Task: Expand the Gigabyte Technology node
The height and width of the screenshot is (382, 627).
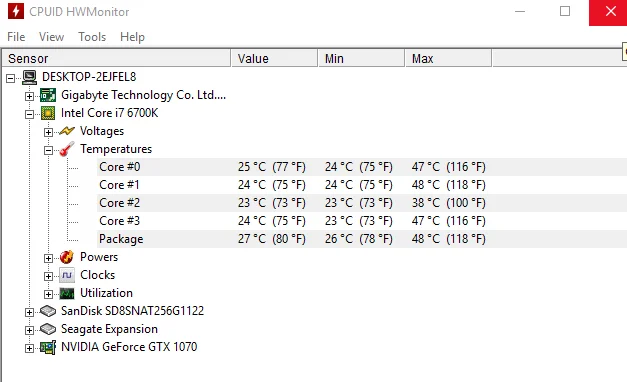Action: pyautogui.click(x=29, y=96)
